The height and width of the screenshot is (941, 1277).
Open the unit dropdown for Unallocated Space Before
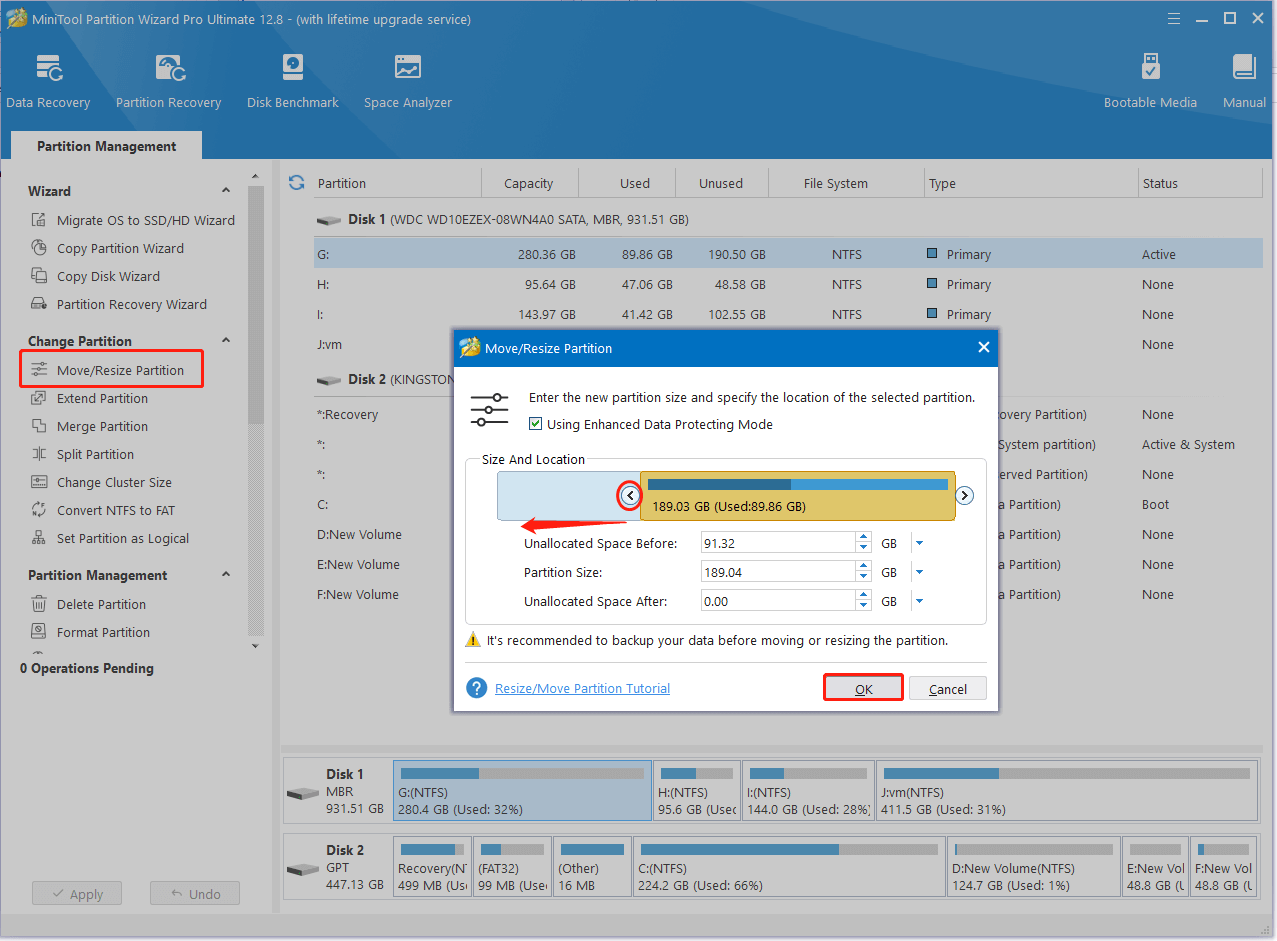click(x=919, y=544)
